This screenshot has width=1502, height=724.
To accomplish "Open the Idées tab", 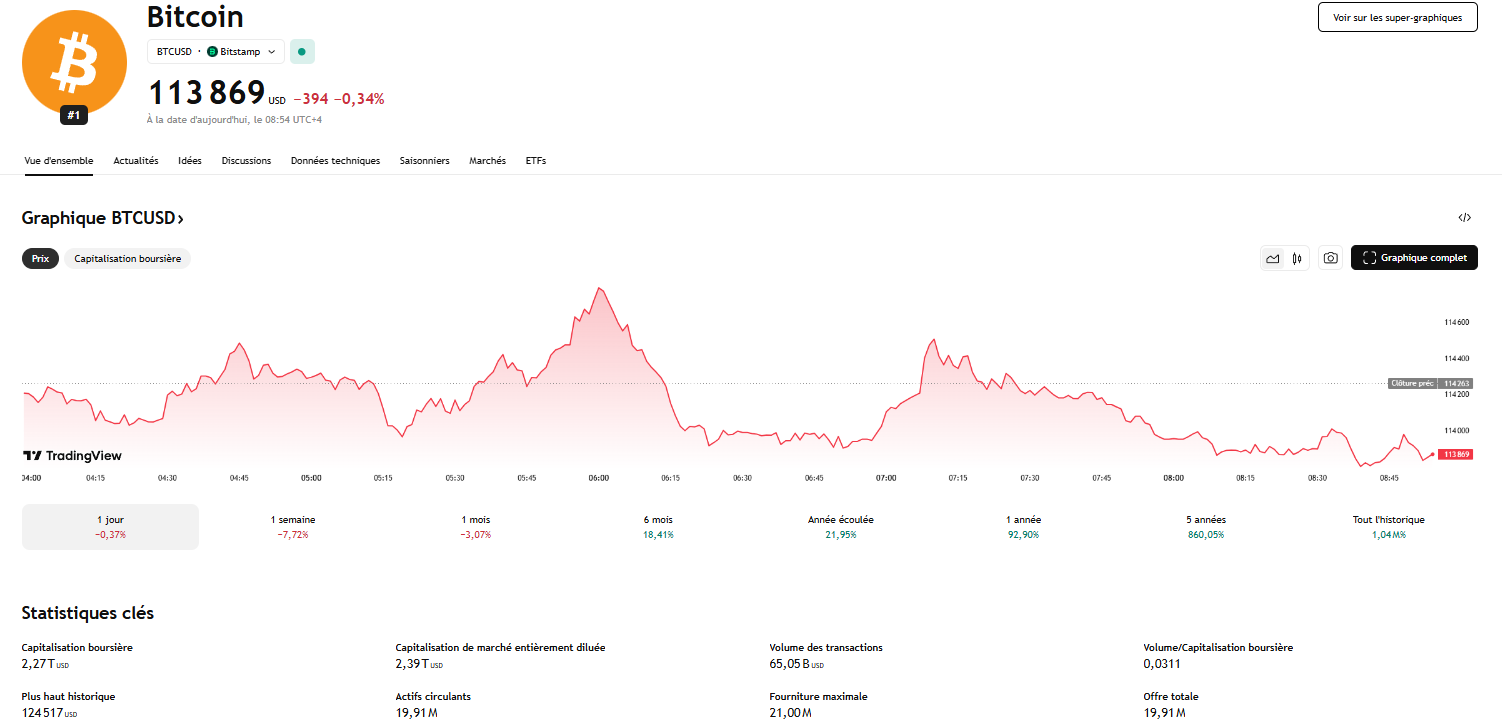I will pyautogui.click(x=190, y=160).
